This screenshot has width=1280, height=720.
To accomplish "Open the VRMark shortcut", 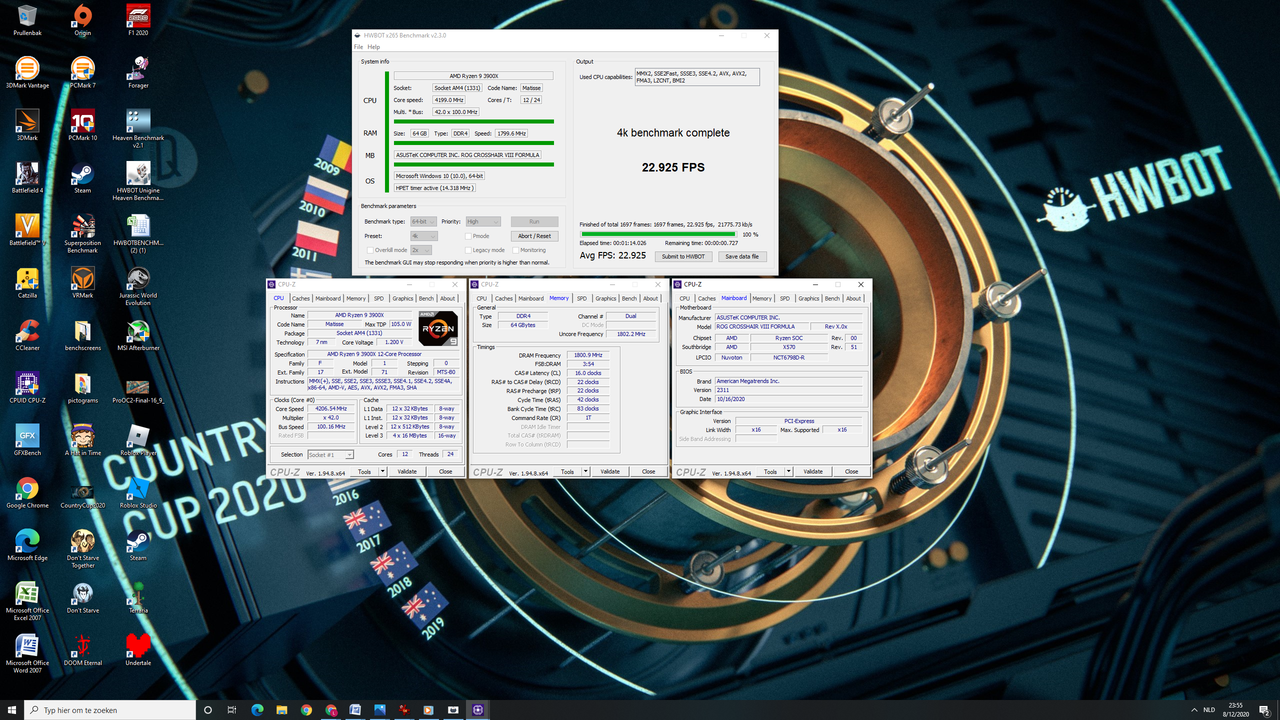I will tap(82, 283).
